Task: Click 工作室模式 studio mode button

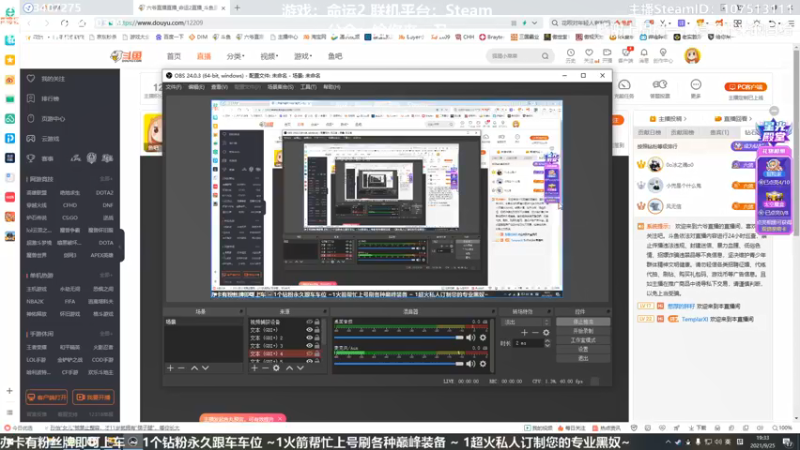Action: (583, 340)
